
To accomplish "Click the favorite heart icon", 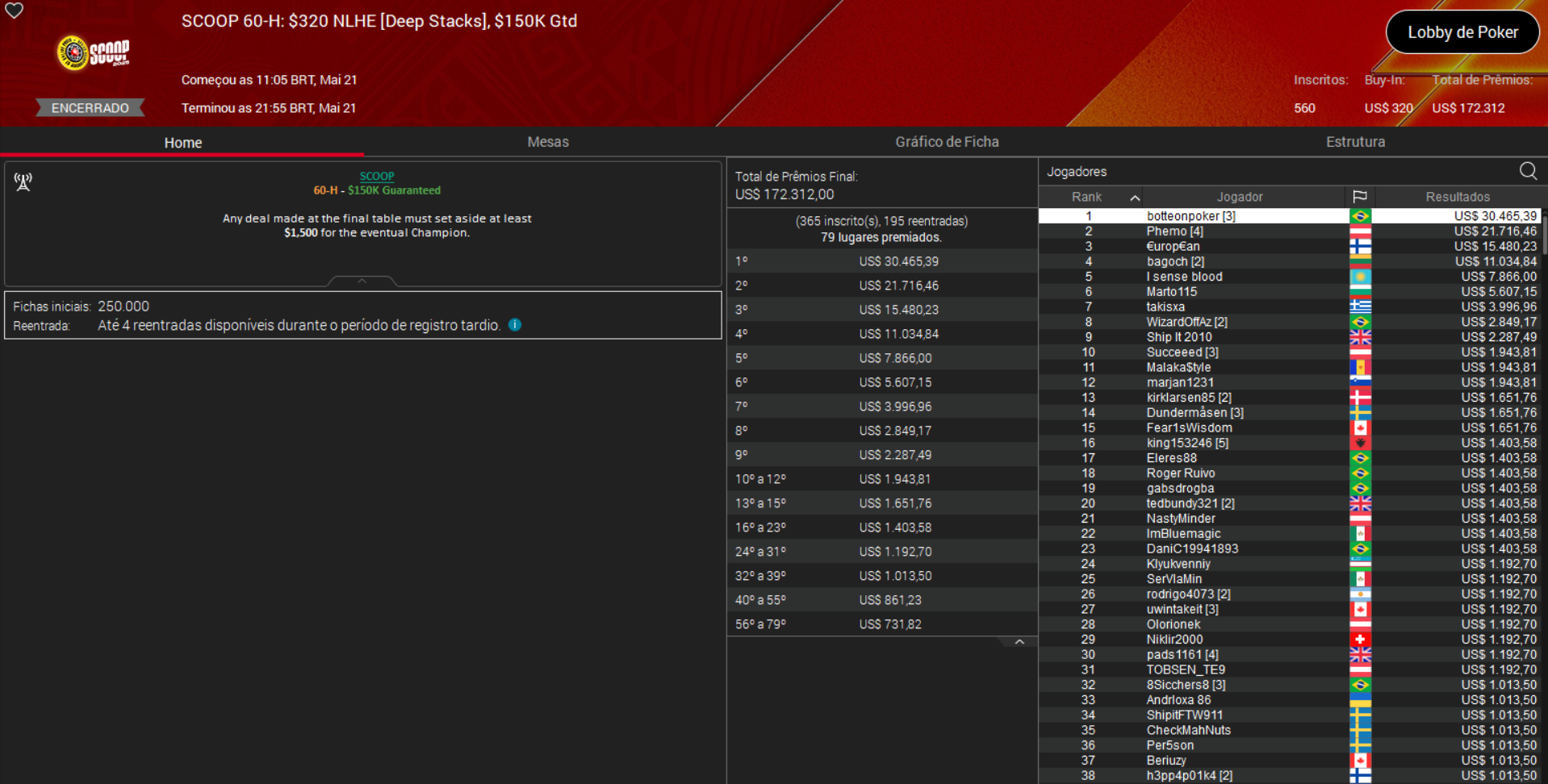I will click(15, 10).
